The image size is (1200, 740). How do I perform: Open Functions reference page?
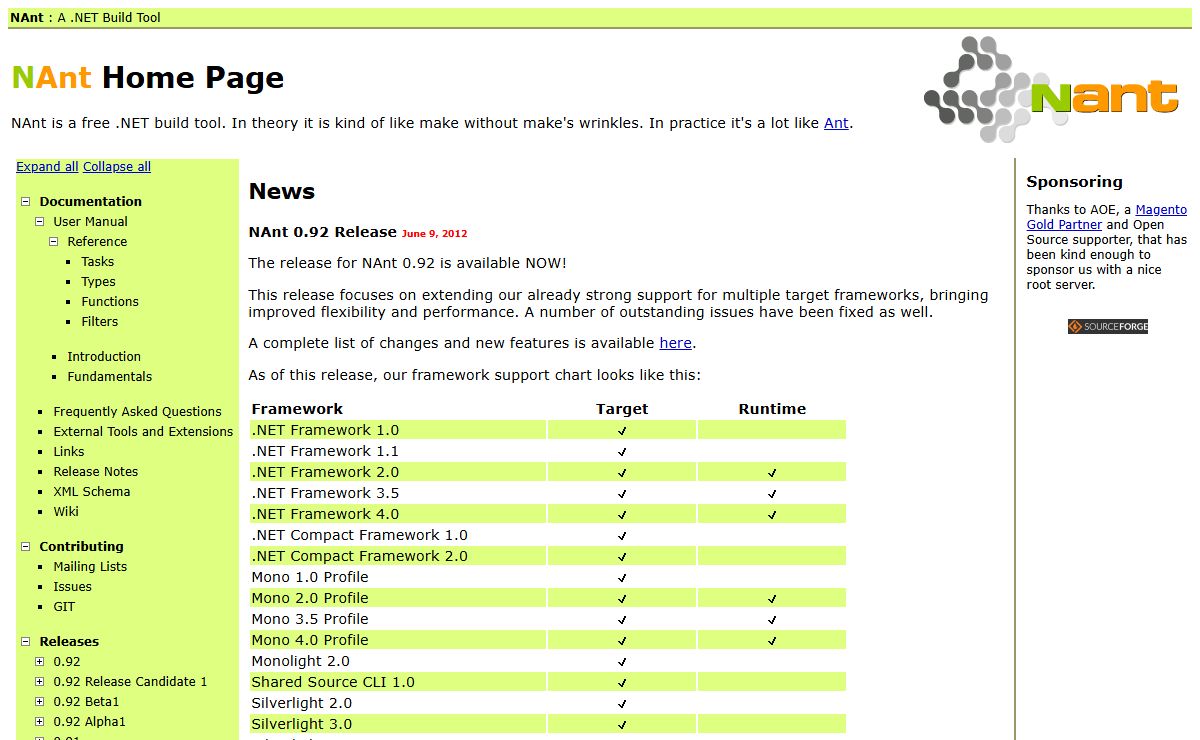pos(110,301)
